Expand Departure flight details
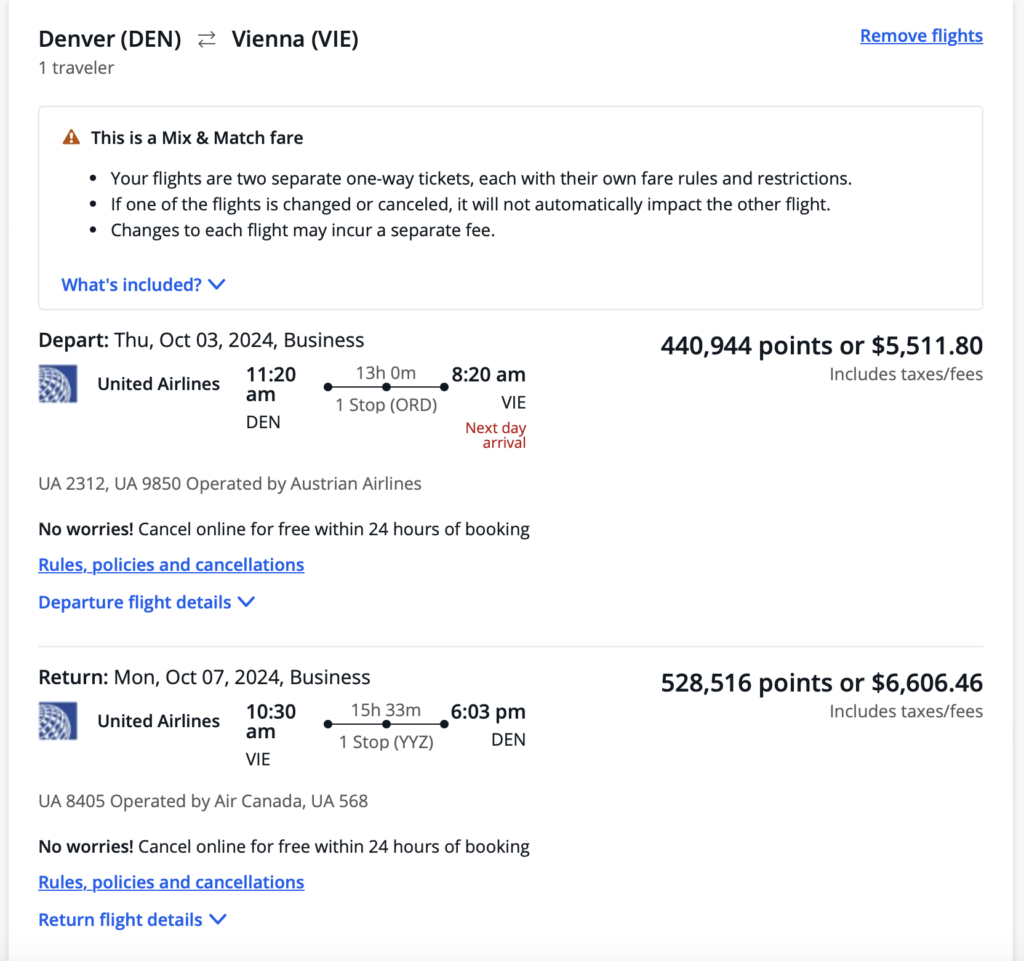This screenshot has width=1024, height=961. coord(146,602)
